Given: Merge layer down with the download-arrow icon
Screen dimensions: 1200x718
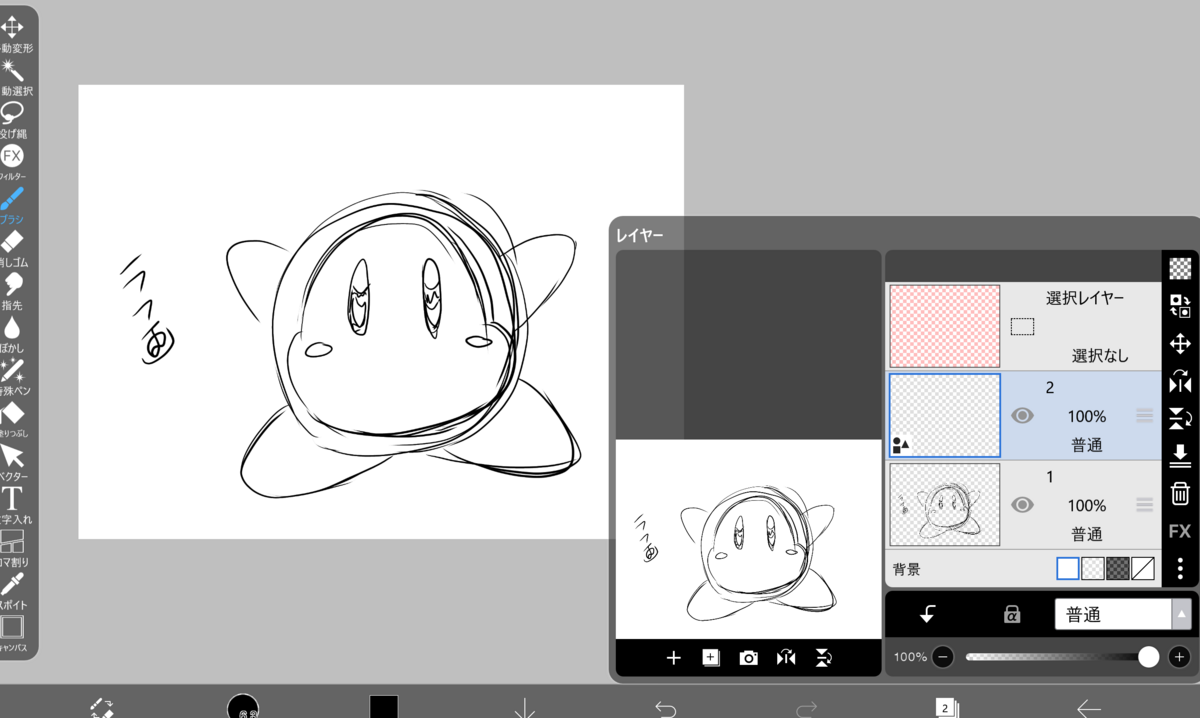Looking at the screenshot, I should click(x=1180, y=455).
